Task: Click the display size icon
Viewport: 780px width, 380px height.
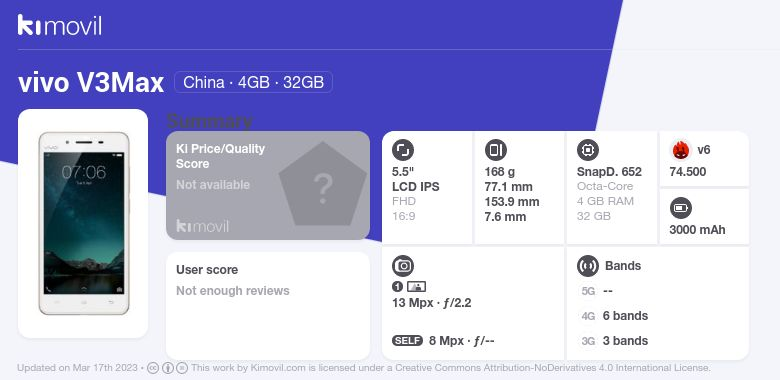Action: 403,150
